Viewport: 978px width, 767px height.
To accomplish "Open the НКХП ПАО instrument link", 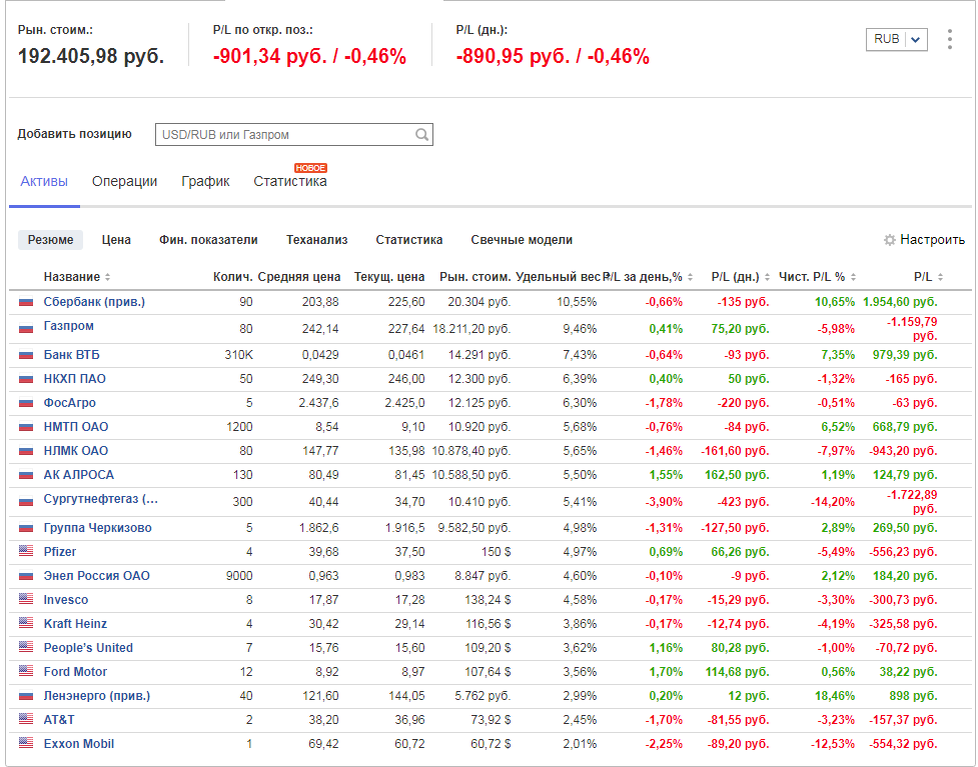I will tap(75, 379).
